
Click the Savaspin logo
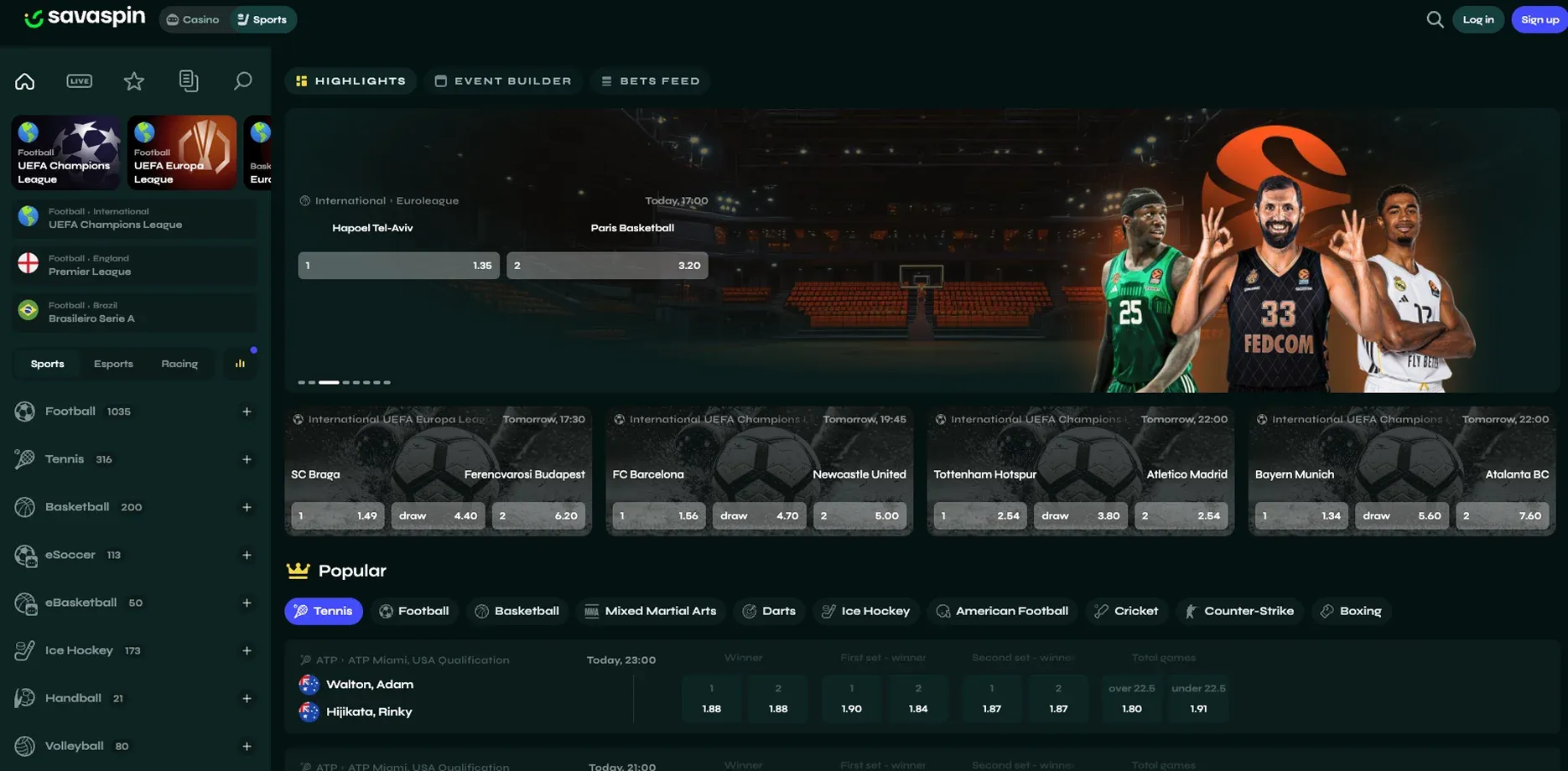pos(84,17)
